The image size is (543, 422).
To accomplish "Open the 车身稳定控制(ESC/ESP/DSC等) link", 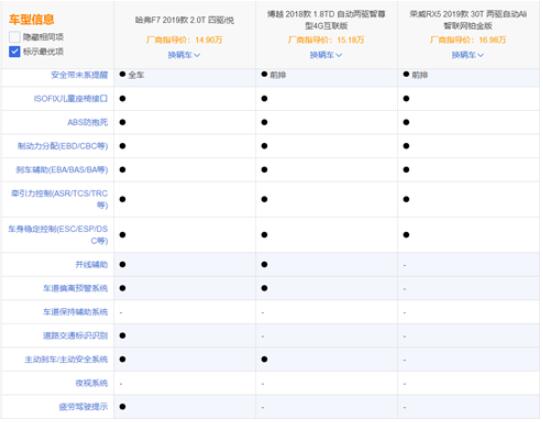I will click(x=58, y=235).
